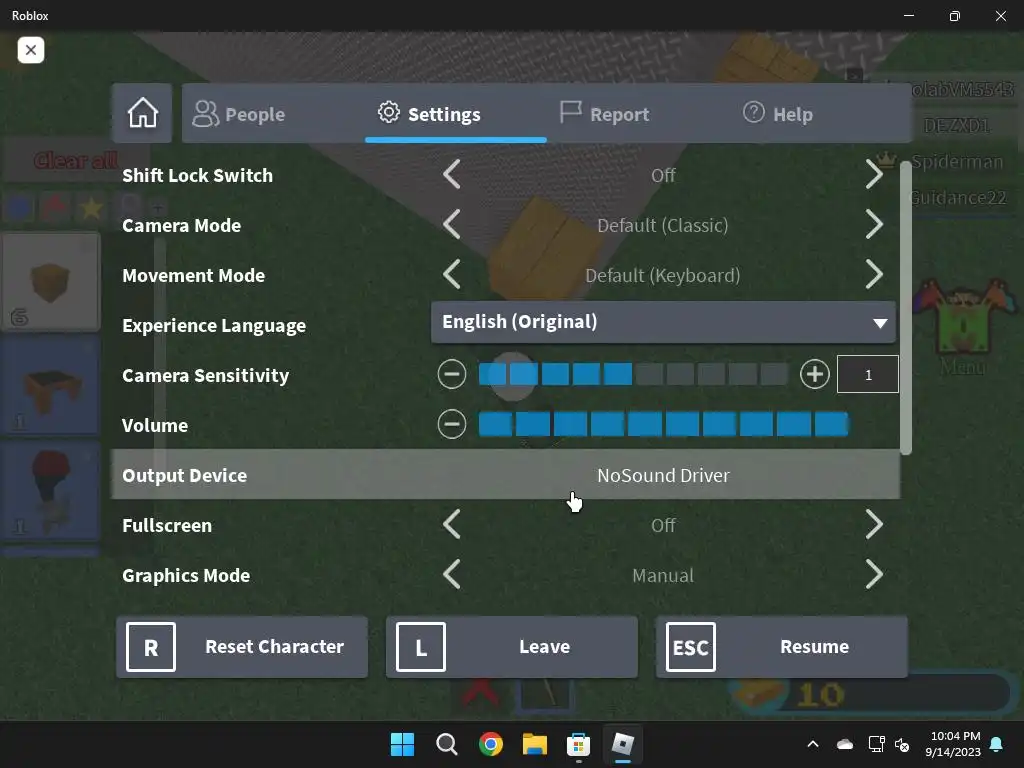Open File Explorer from taskbar
1024x768 pixels.
535,744
